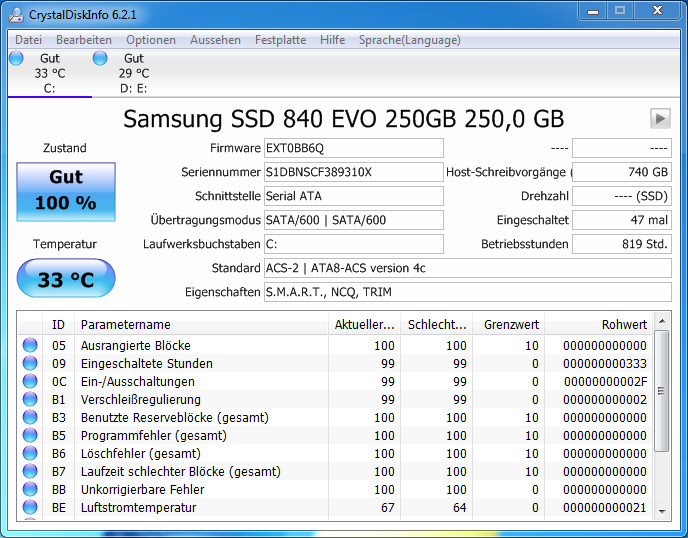Screen dimensions: 688x538
Task: Click status orb for Programmfehler row
Action: (x=30, y=435)
